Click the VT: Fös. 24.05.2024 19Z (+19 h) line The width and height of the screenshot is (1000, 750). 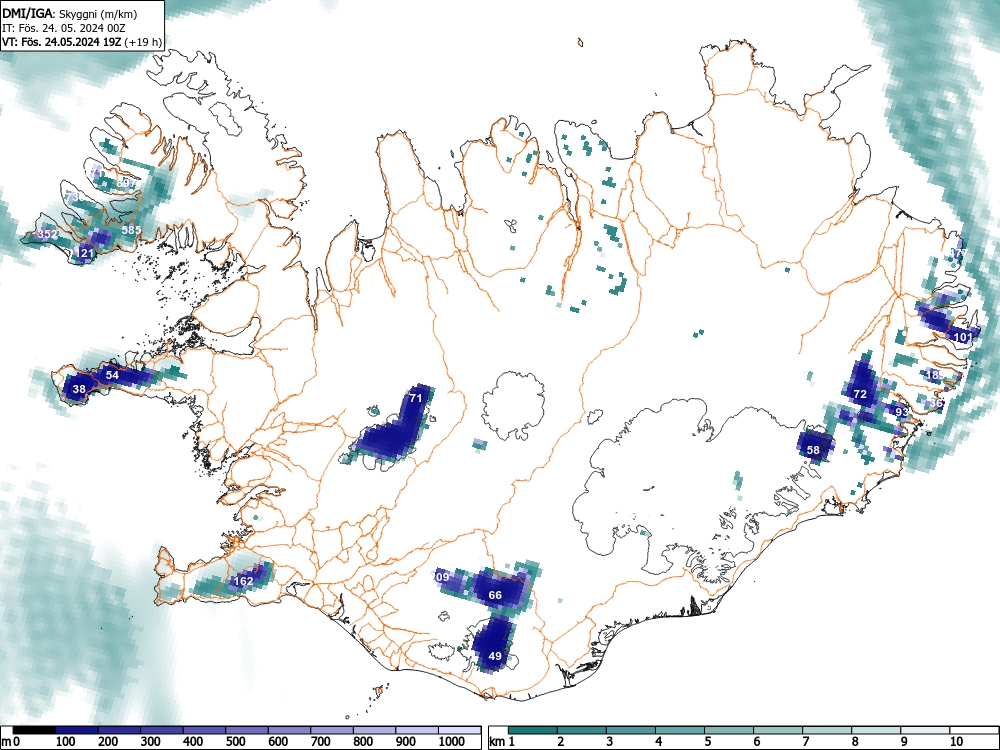click(82, 42)
